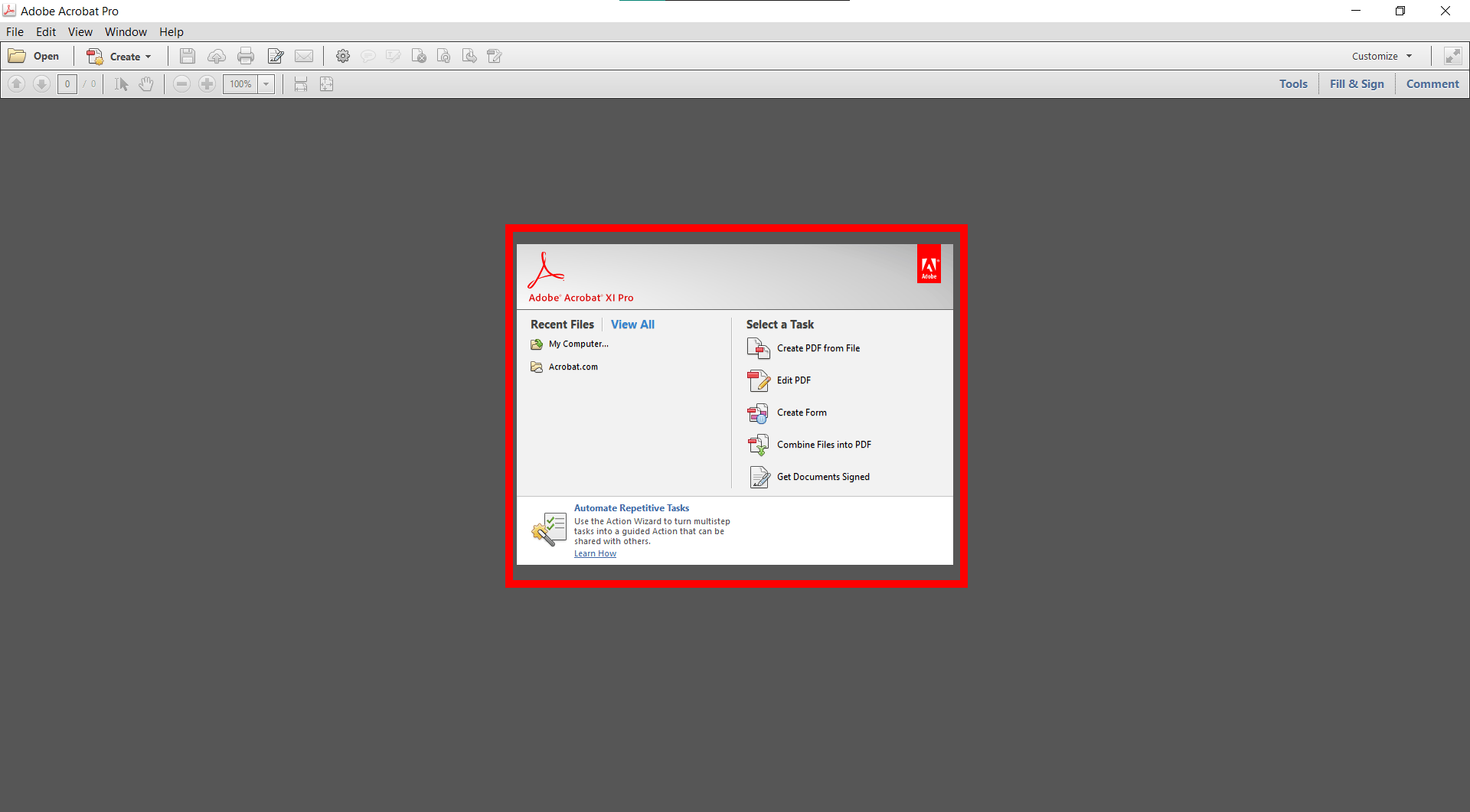Save the document using the save icon
This screenshot has width=1470, height=812.
[x=187, y=55]
